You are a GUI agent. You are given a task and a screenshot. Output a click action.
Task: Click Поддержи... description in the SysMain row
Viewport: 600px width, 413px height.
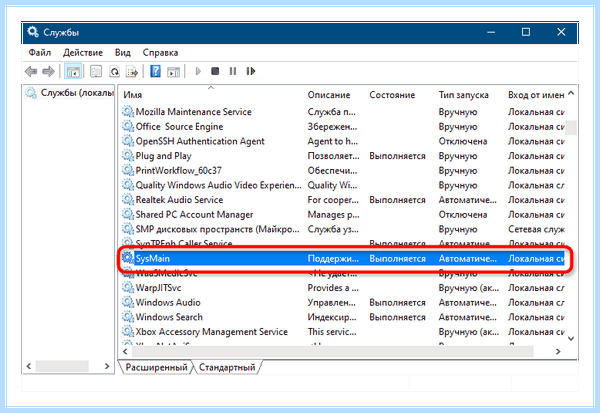[333, 258]
